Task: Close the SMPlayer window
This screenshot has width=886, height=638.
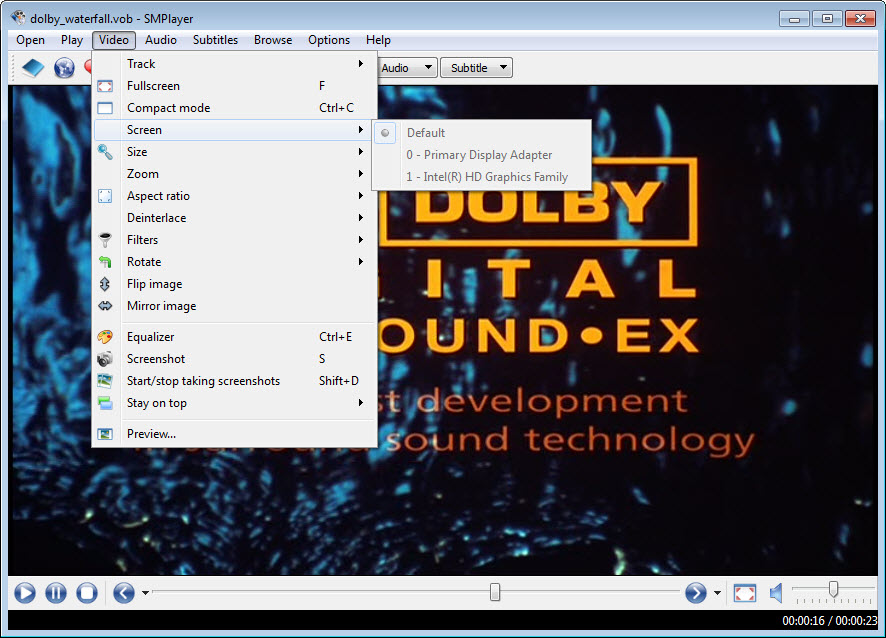Action: 860,19
